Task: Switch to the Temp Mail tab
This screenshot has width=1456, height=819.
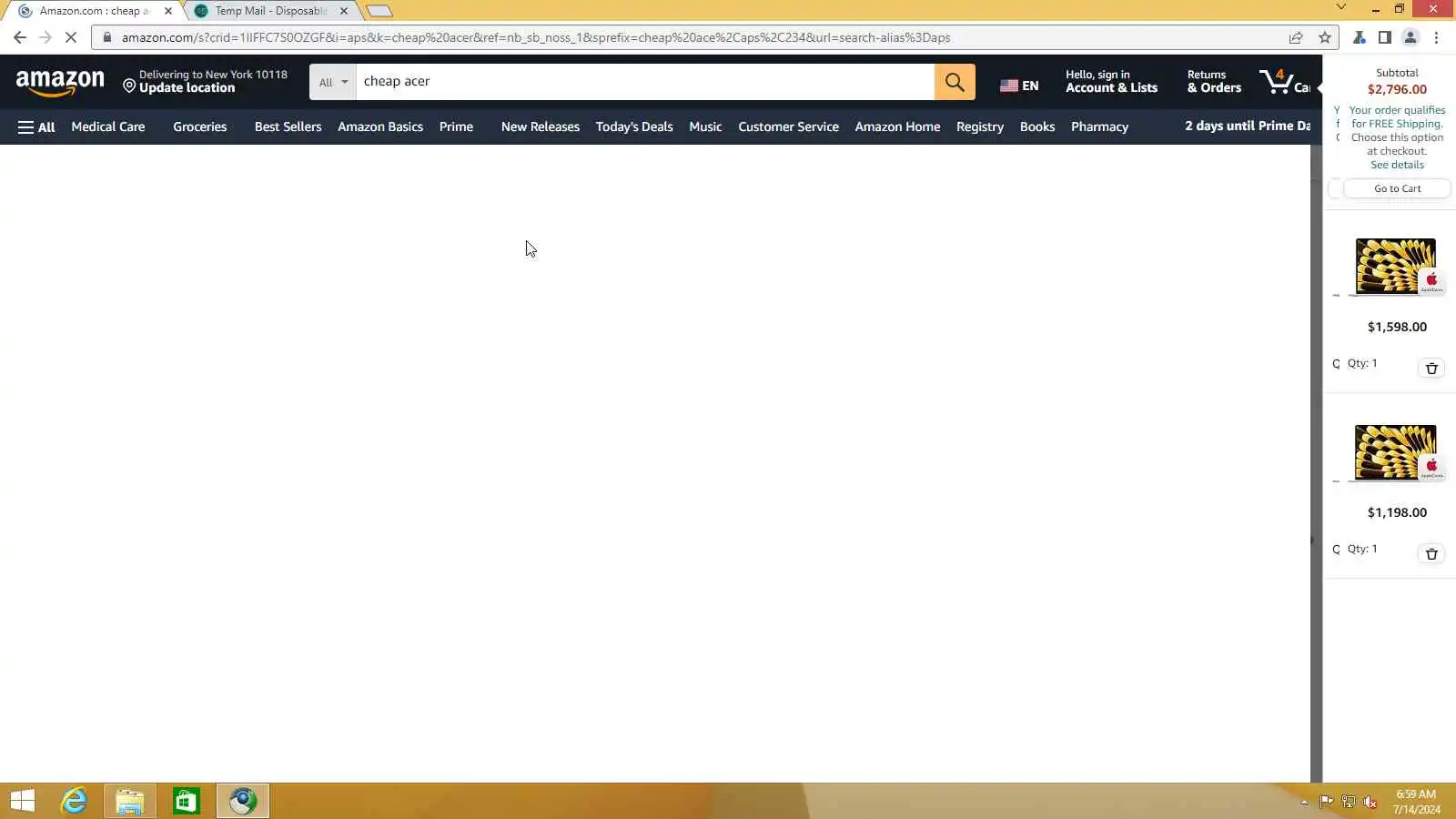Action: 270,11
